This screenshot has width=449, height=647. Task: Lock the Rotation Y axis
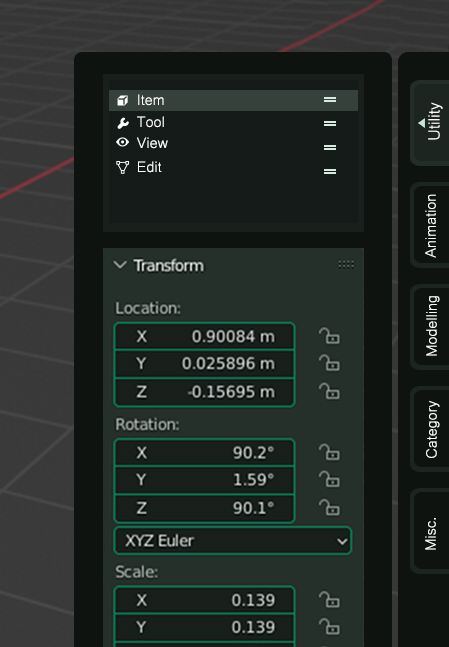[x=329, y=480]
